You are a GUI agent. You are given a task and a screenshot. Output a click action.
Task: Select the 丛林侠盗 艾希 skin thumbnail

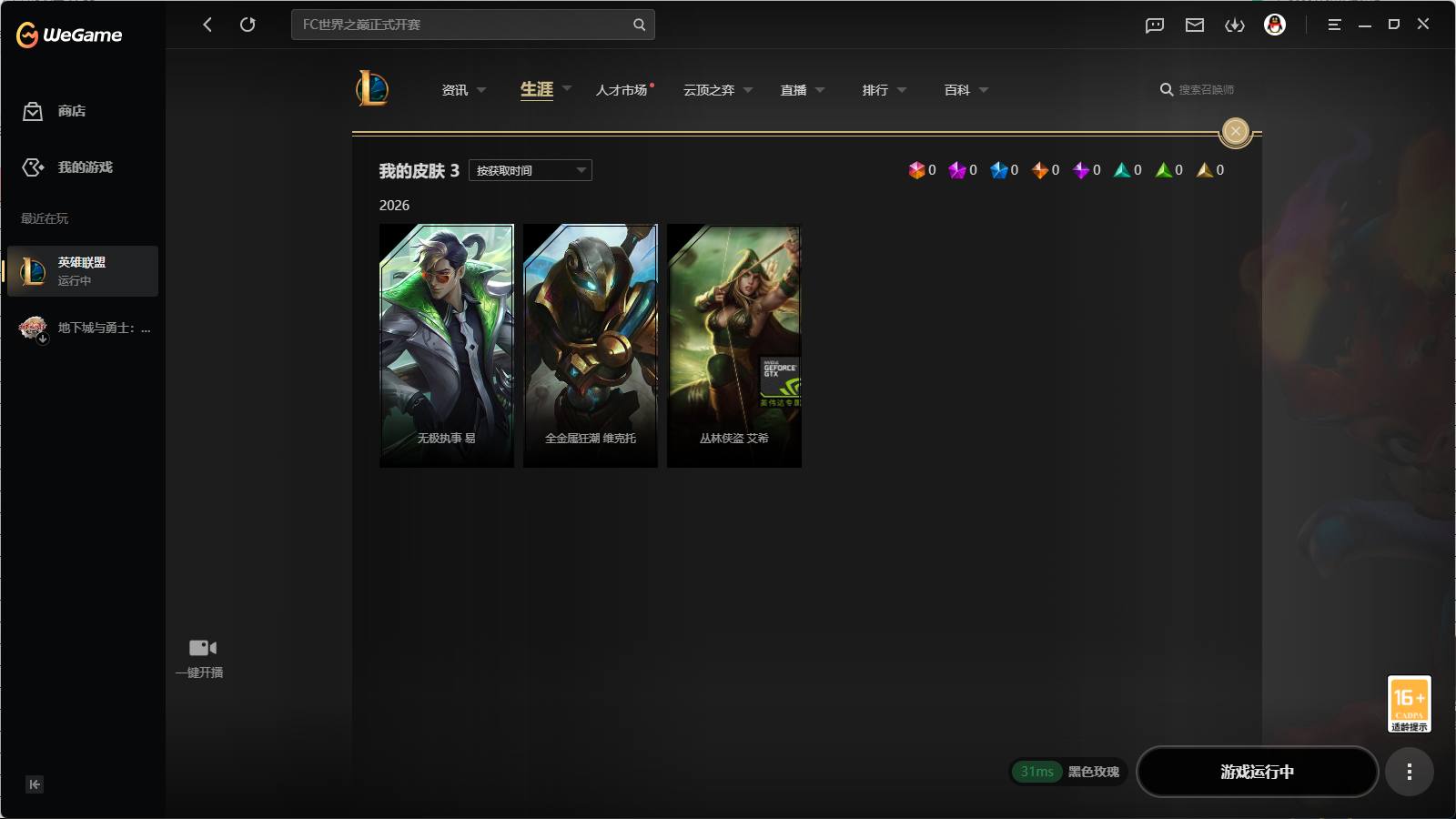734,346
